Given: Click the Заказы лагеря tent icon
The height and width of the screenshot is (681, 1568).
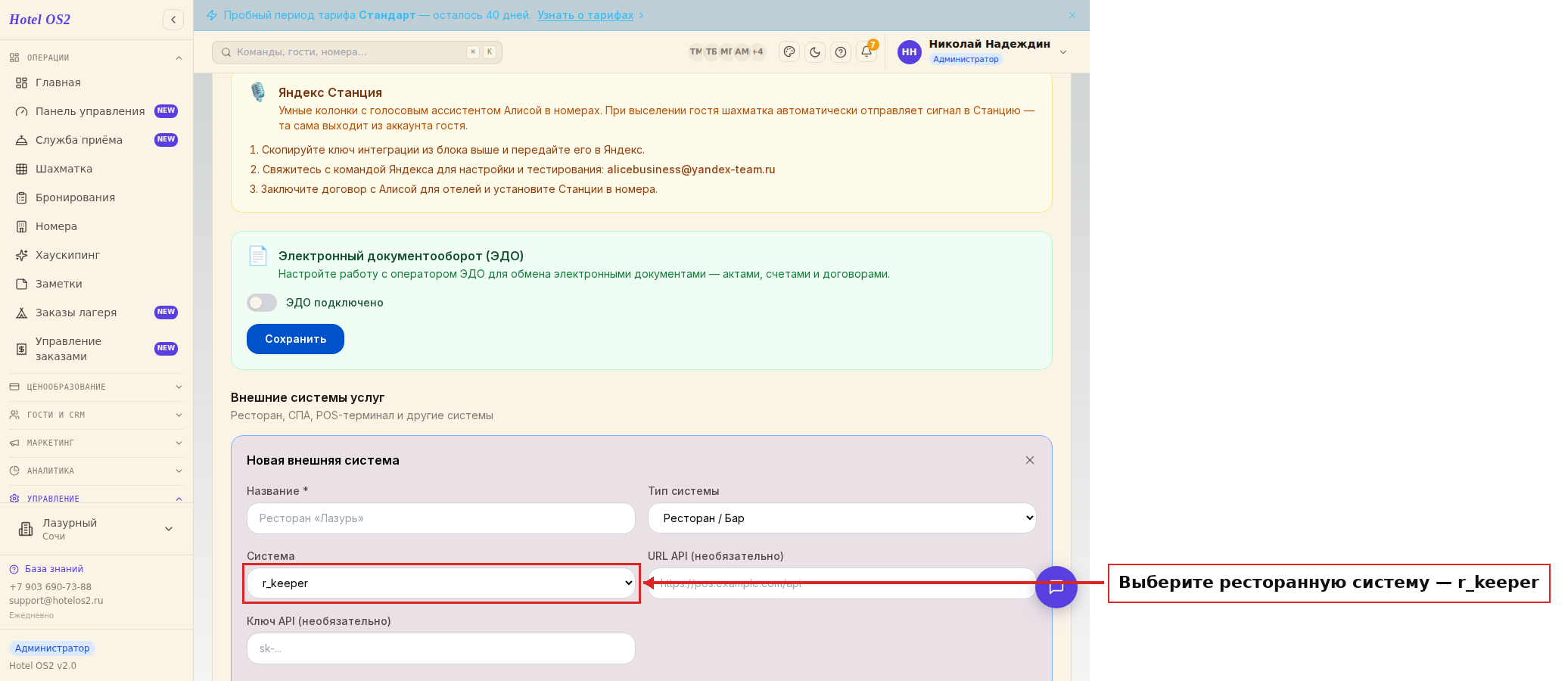Looking at the screenshot, I should point(22,313).
